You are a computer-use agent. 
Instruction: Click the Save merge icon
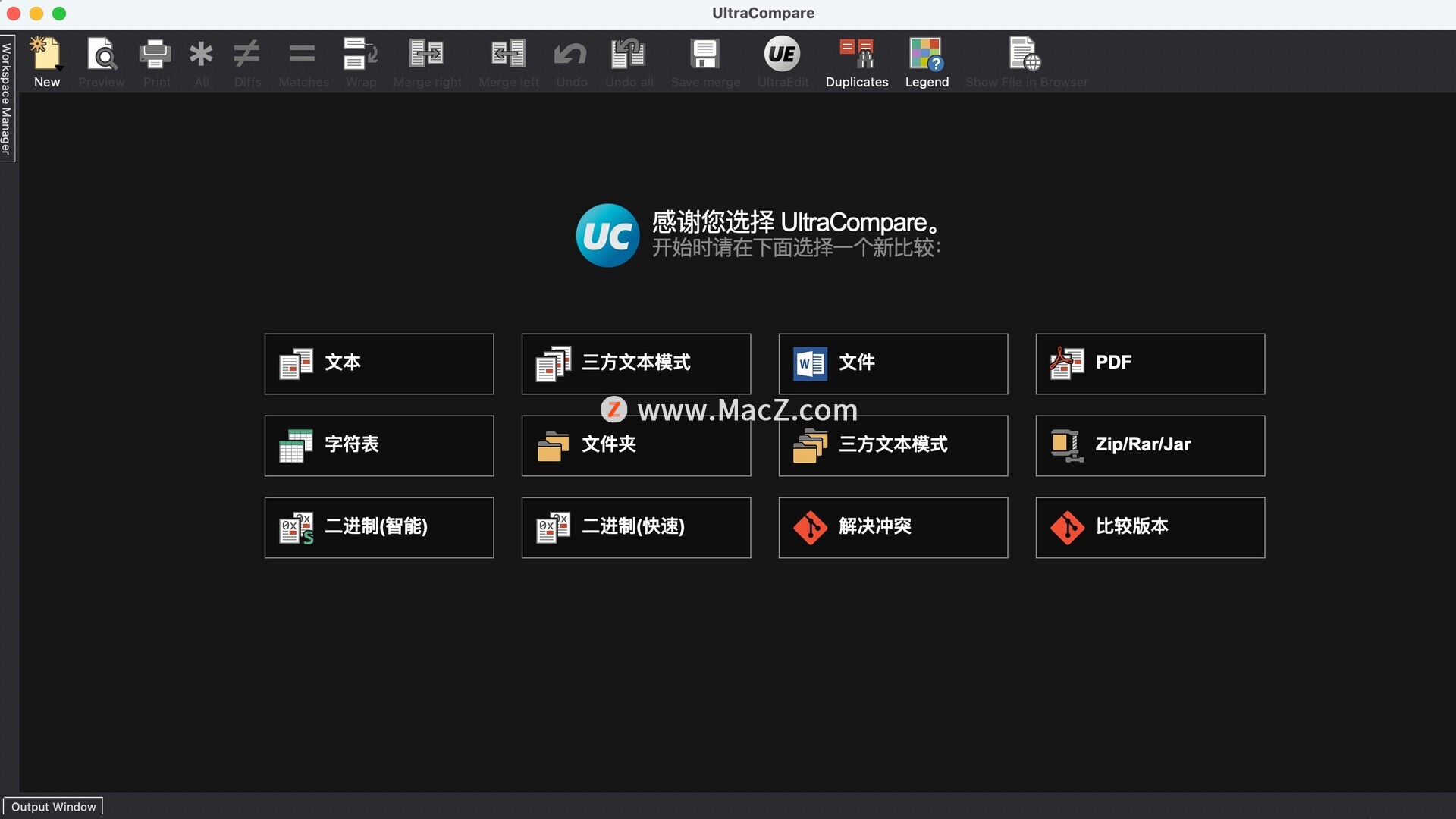705,55
